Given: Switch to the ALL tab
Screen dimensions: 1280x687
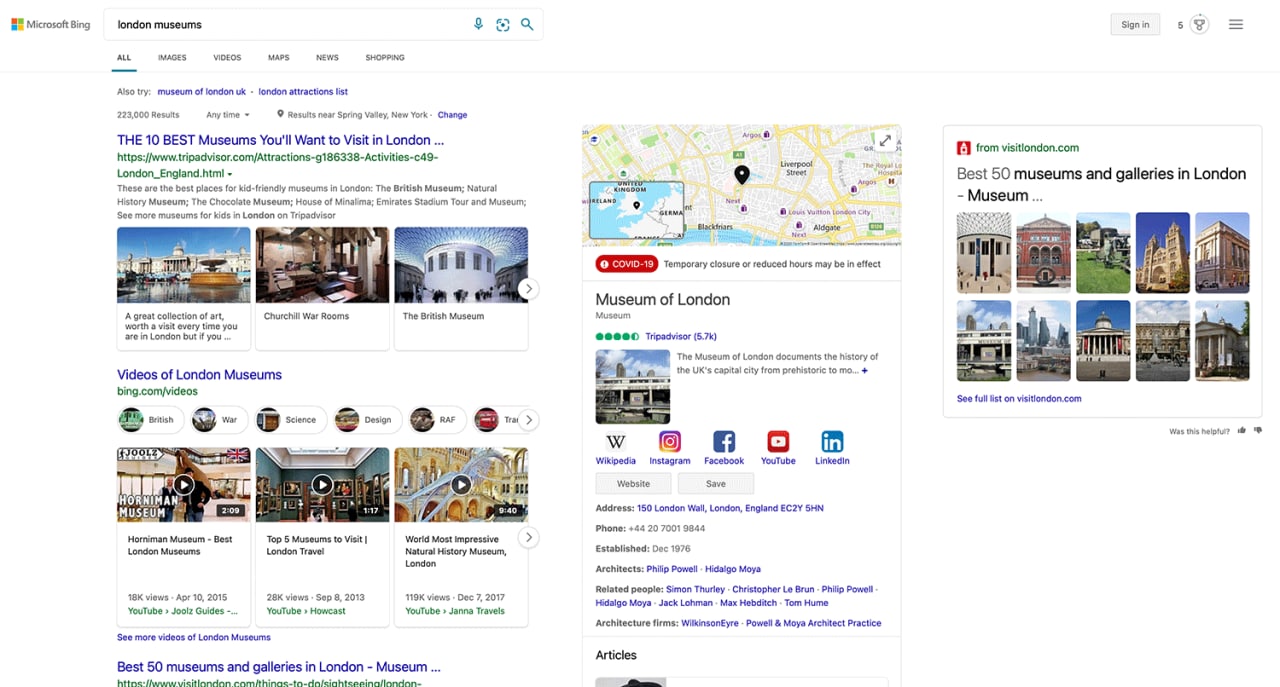Looking at the screenshot, I should pyautogui.click(x=124, y=58).
